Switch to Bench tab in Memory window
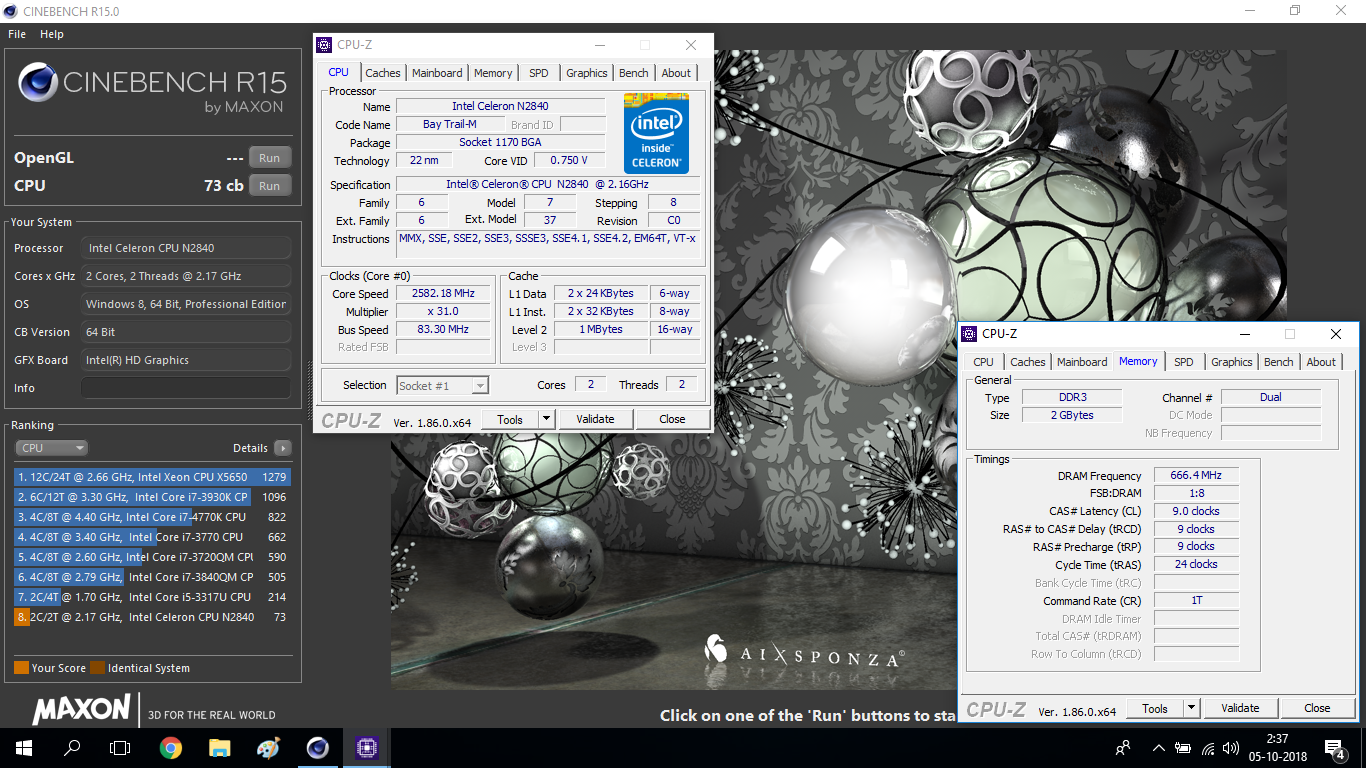The height and width of the screenshot is (768, 1366). (1279, 362)
